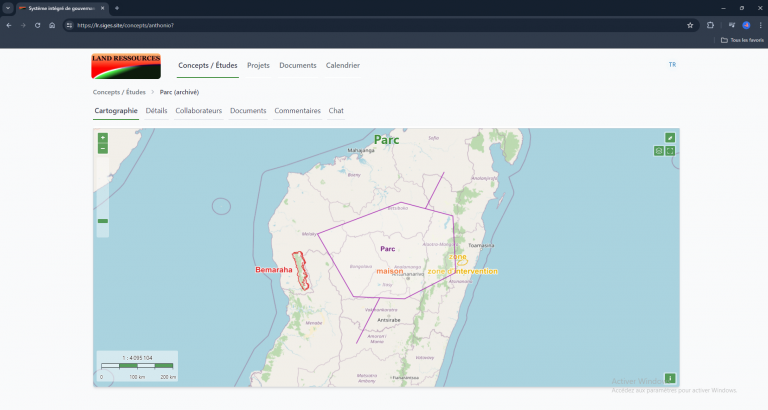768x410 pixels.
Task: Reload the current browser page
Action: (x=37, y=25)
